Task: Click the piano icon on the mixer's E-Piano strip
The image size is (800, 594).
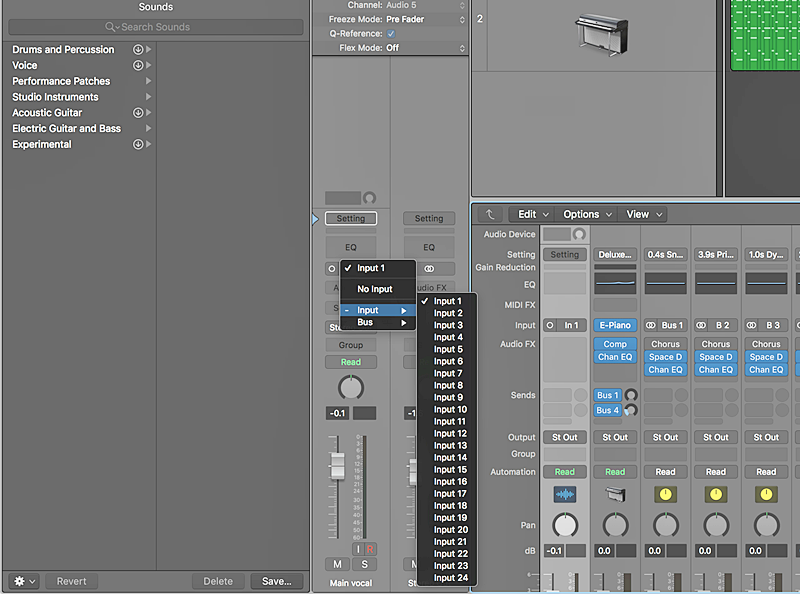Action: click(x=615, y=494)
